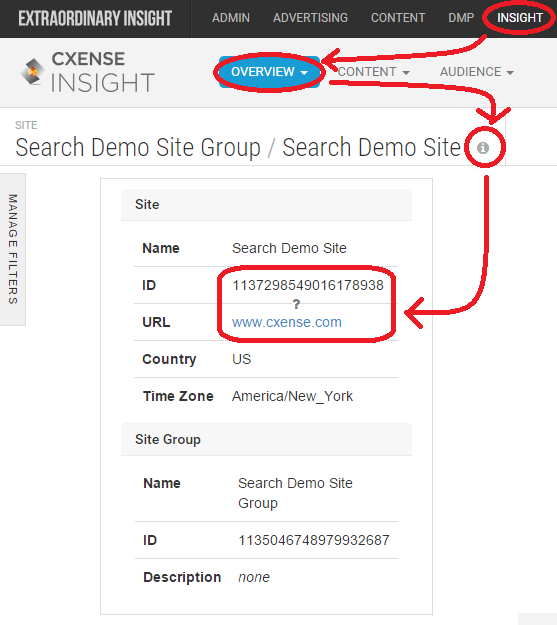Click the Country label
The image size is (557, 625).
tap(169, 359)
